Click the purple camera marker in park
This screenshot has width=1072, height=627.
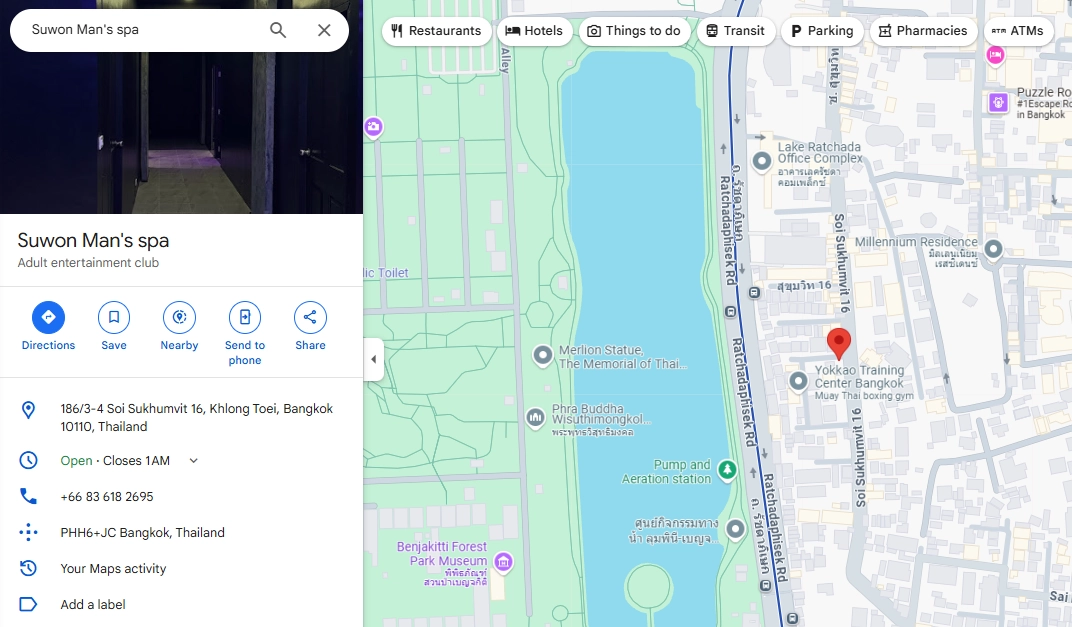click(x=373, y=126)
